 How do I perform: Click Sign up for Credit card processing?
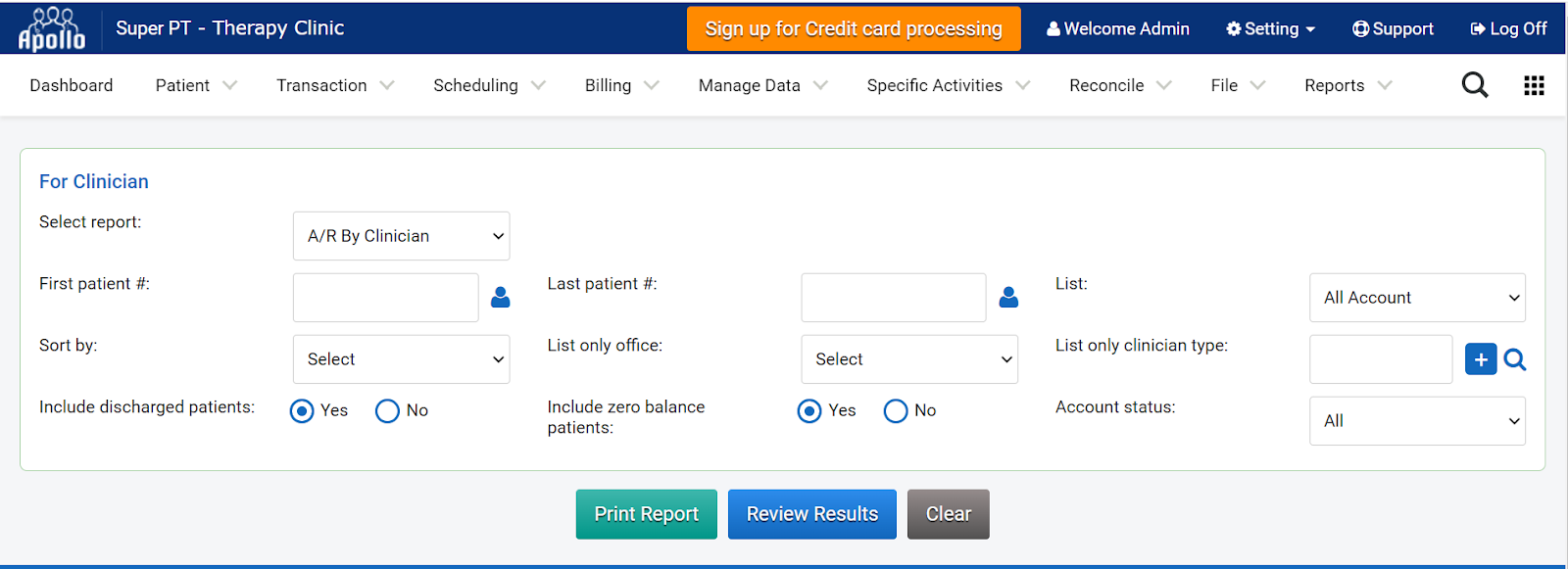pyautogui.click(x=854, y=28)
